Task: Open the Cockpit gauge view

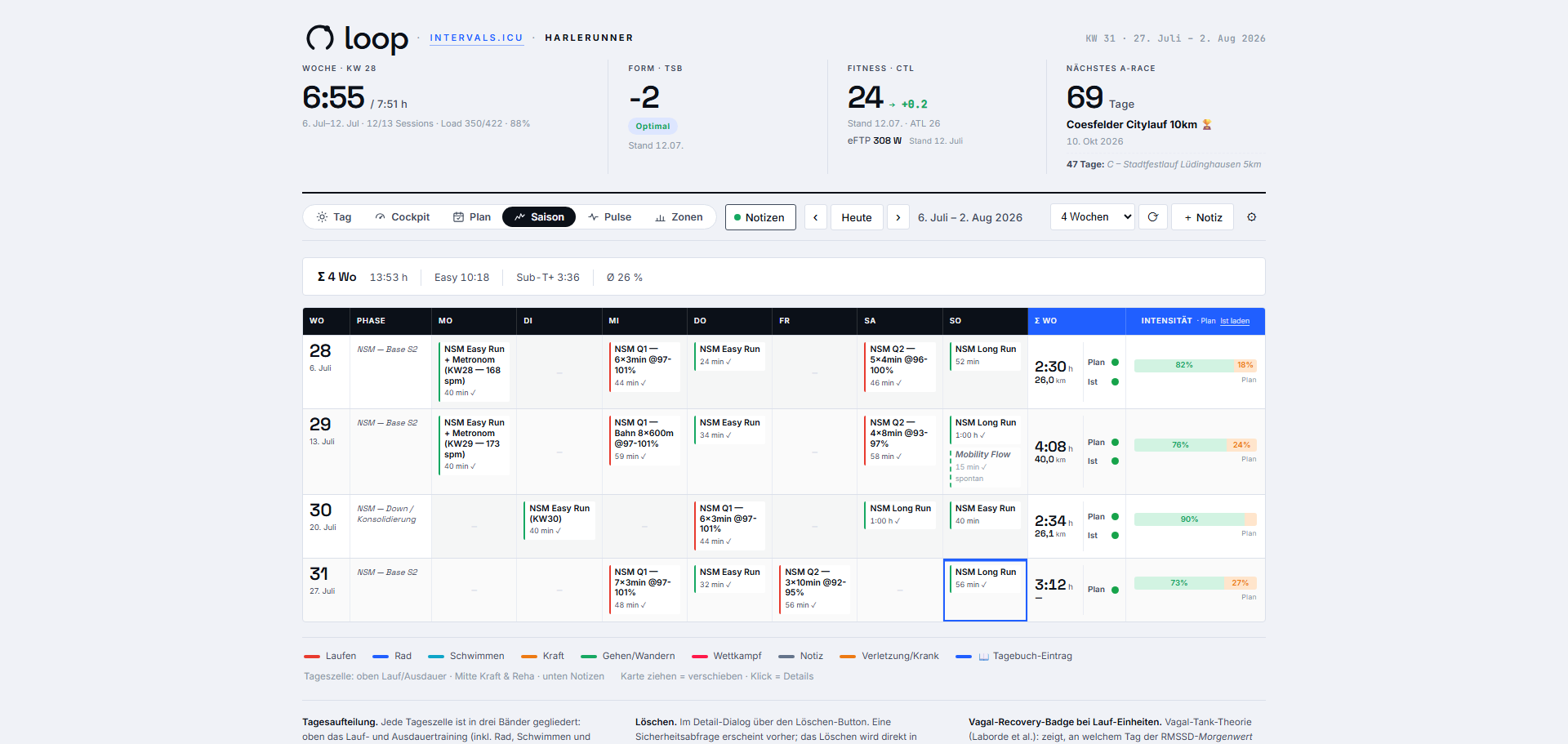Action: (403, 217)
